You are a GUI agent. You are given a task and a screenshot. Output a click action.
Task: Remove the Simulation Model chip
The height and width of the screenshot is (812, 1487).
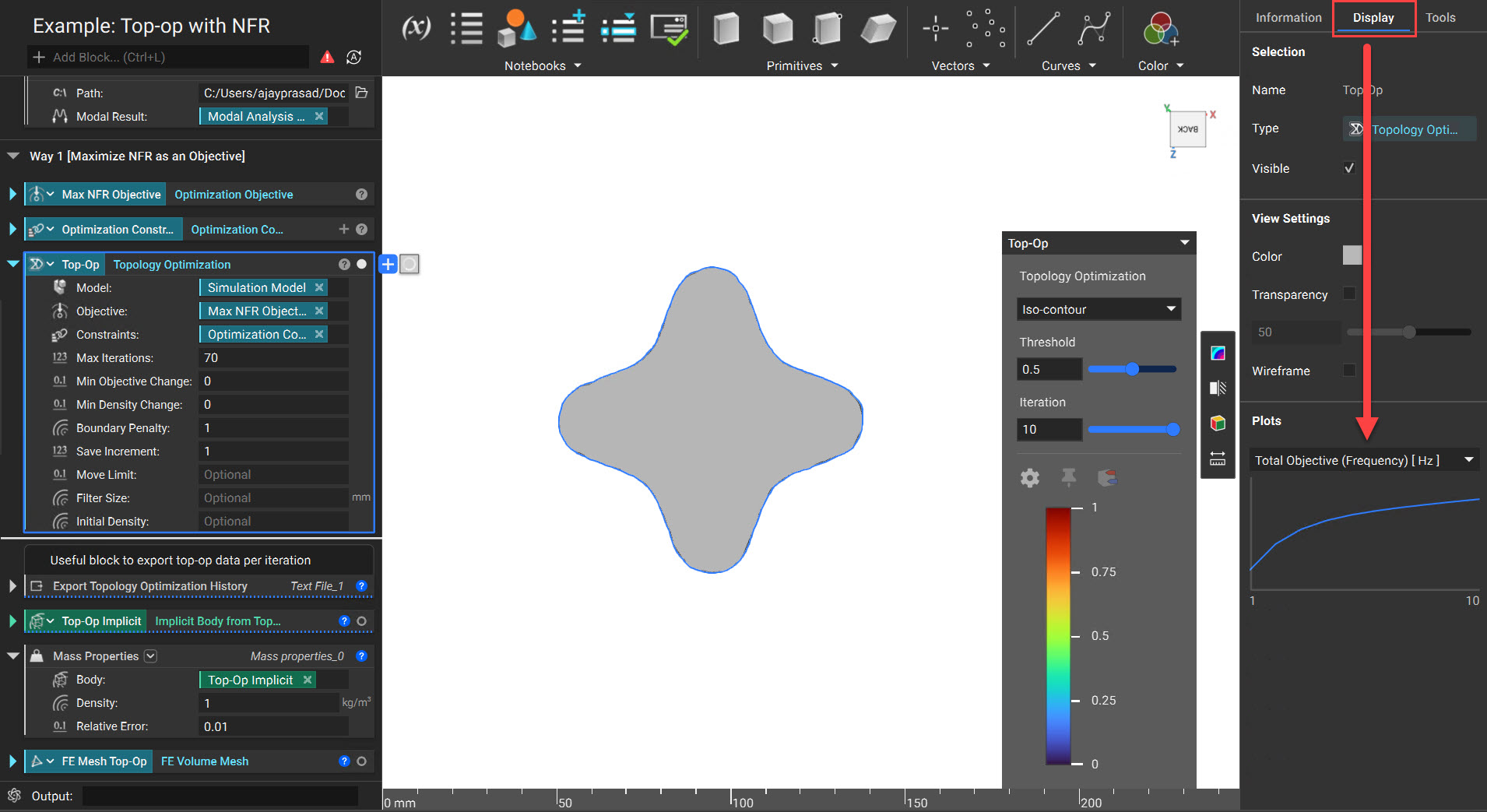click(319, 287)
